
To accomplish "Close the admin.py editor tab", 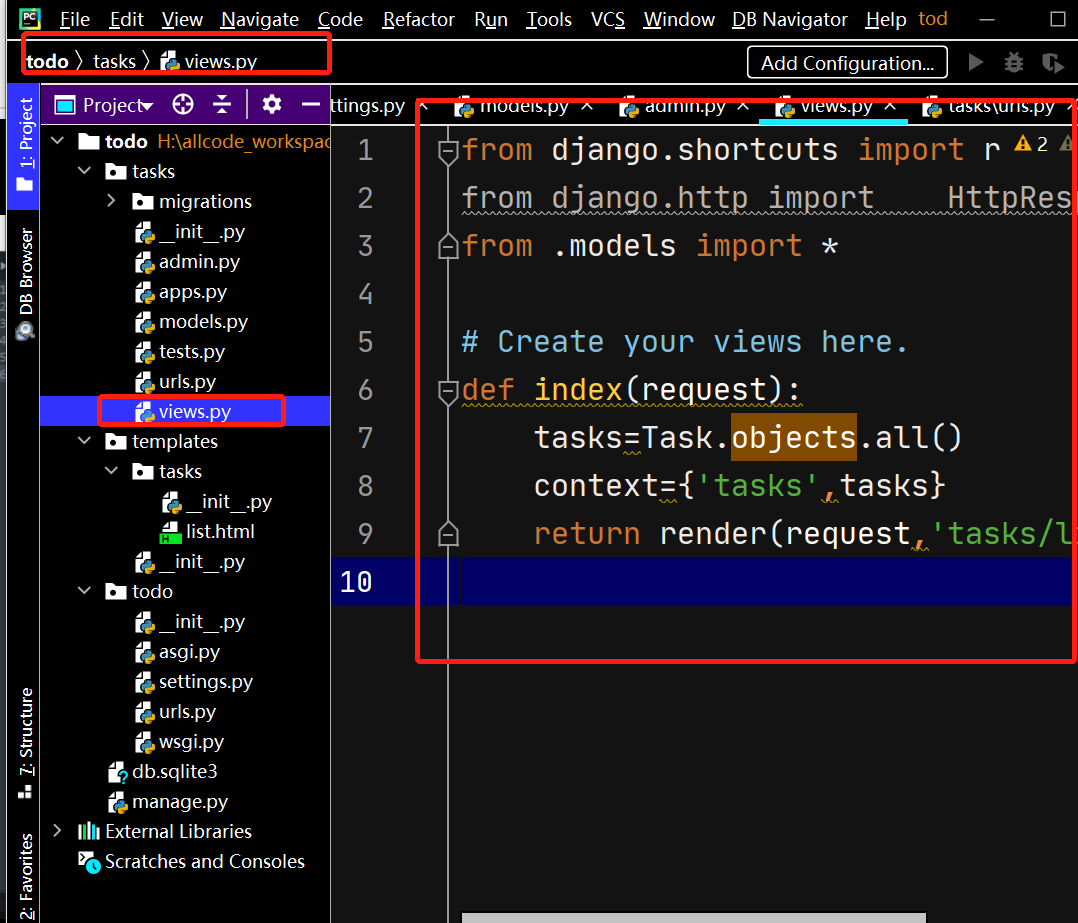I will 743,106.
